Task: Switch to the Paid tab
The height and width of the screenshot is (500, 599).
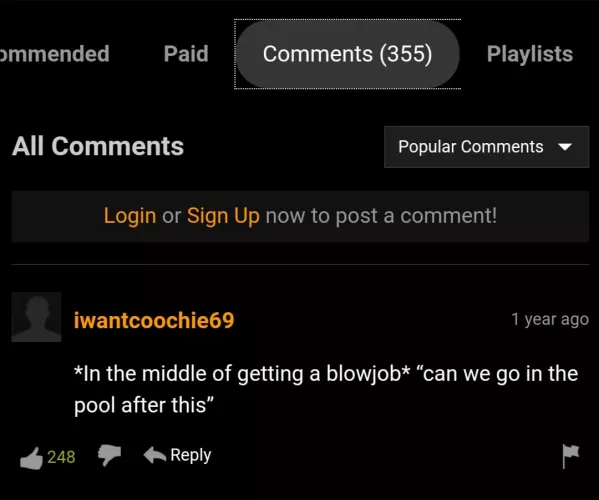Action: coord(186,53)
